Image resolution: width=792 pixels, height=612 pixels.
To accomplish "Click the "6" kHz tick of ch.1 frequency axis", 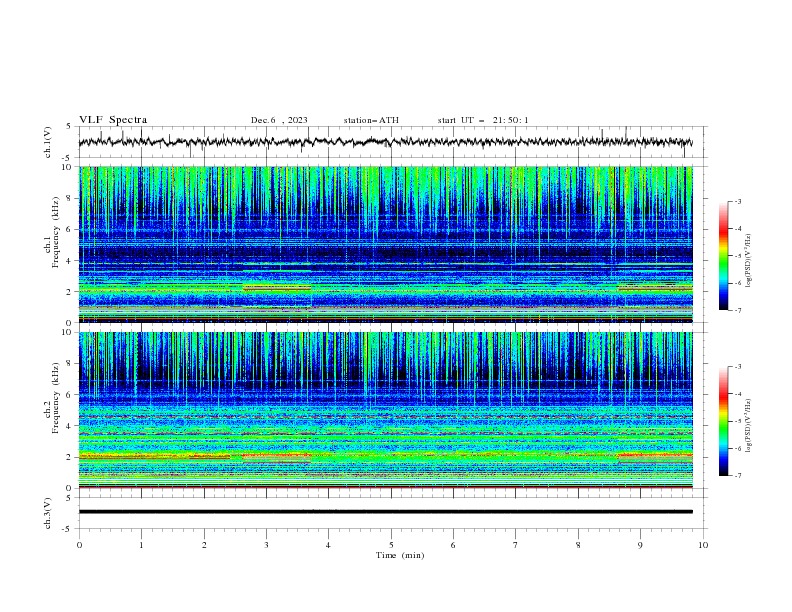I will (70, 229).
